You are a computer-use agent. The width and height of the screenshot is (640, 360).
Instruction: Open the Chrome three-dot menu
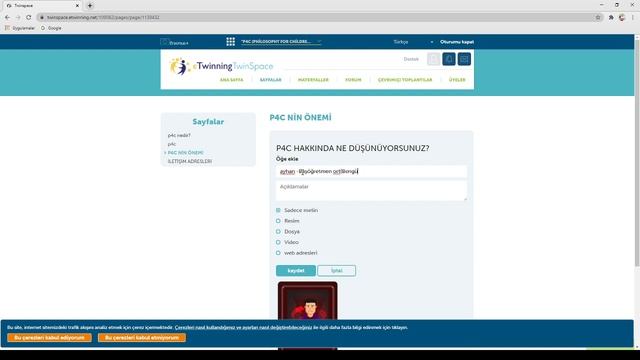pyautogui.click(x=633, y=17)
